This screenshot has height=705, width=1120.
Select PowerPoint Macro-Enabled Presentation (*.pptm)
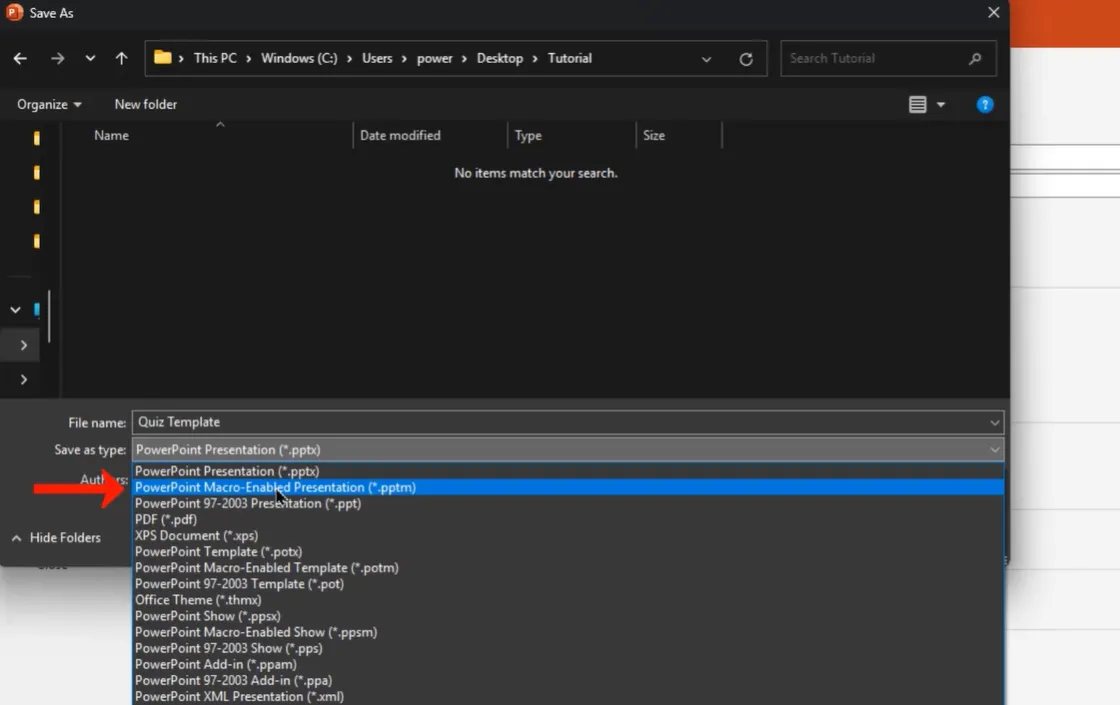[x=275, y=488]
